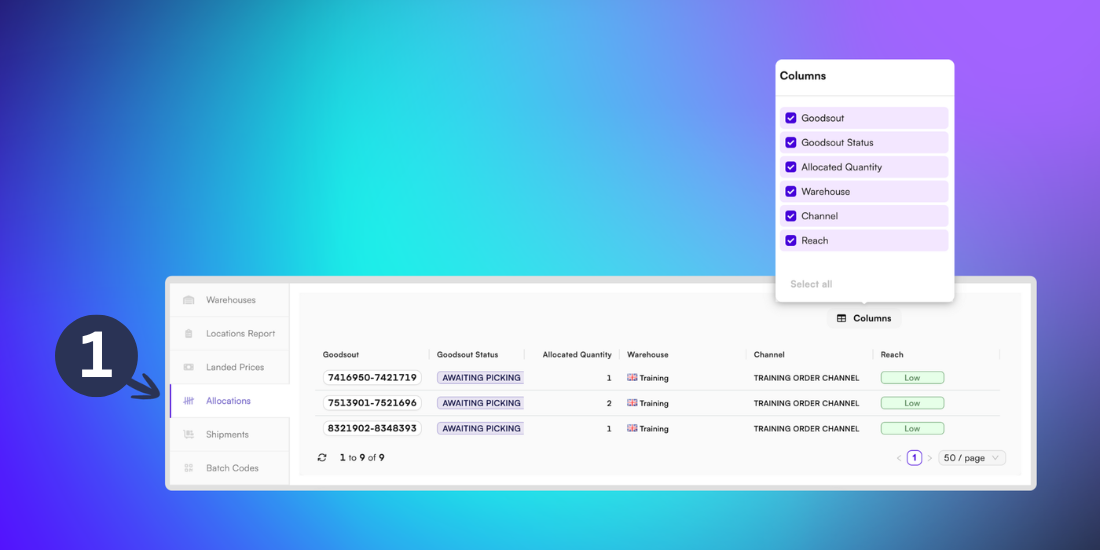Viewport: 1100px width, 550px height.
Task: Uncheck the Goodsout column checkbox
Action: pyautogui.click(x=791, y=118)
